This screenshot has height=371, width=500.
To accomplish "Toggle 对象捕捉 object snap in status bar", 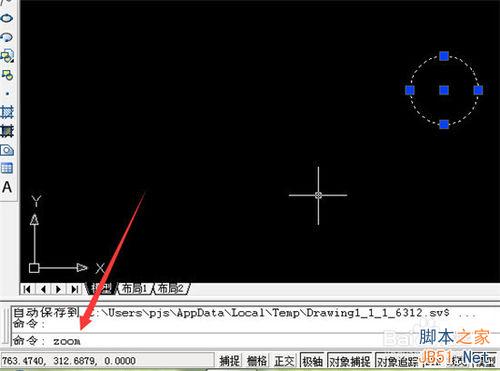I will click(x=350, y=361).
